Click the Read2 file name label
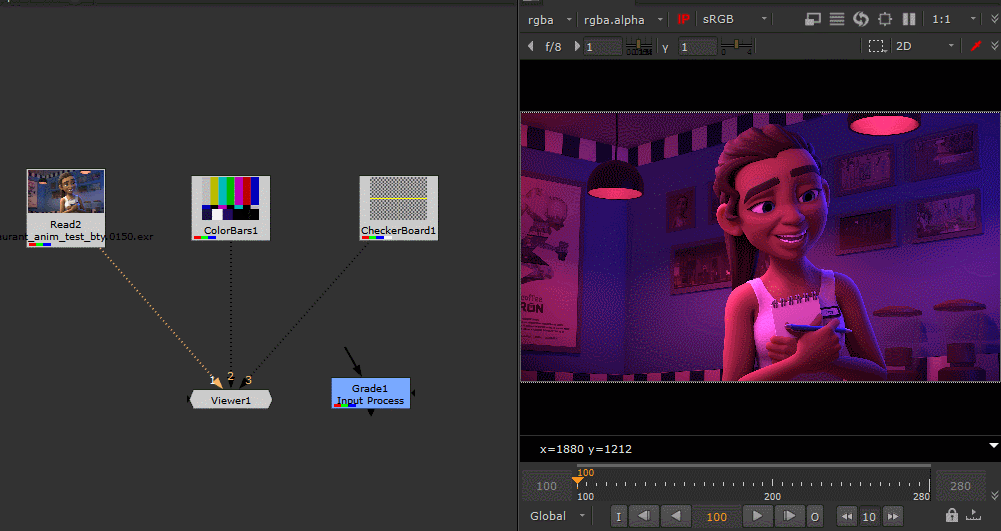The width and height of the screenshot is (1001, 531). [76, 237]
